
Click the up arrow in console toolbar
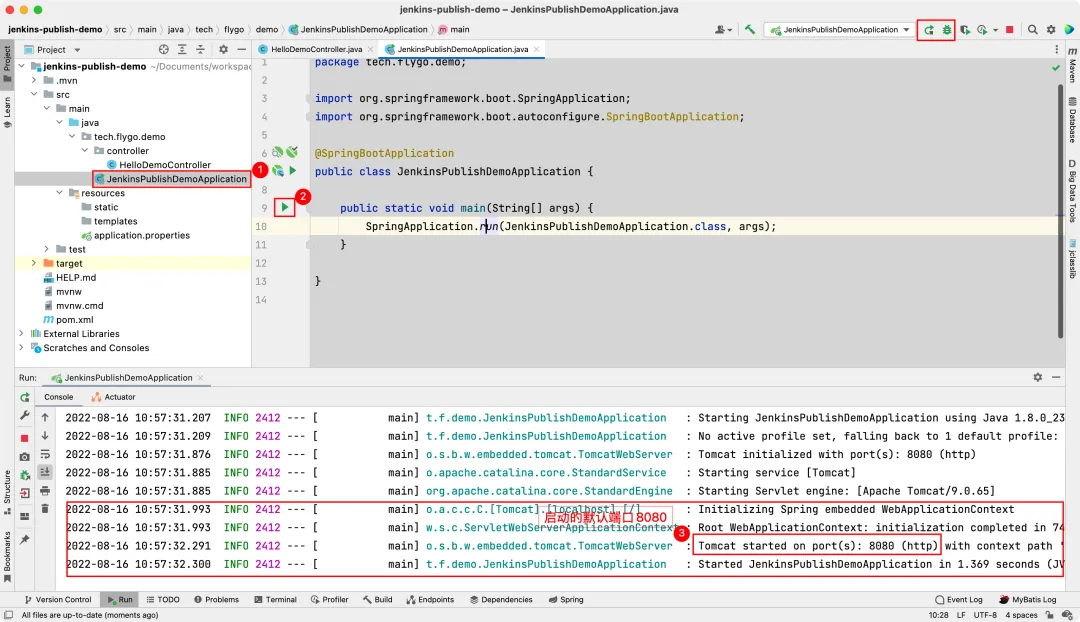pos(45,417)
